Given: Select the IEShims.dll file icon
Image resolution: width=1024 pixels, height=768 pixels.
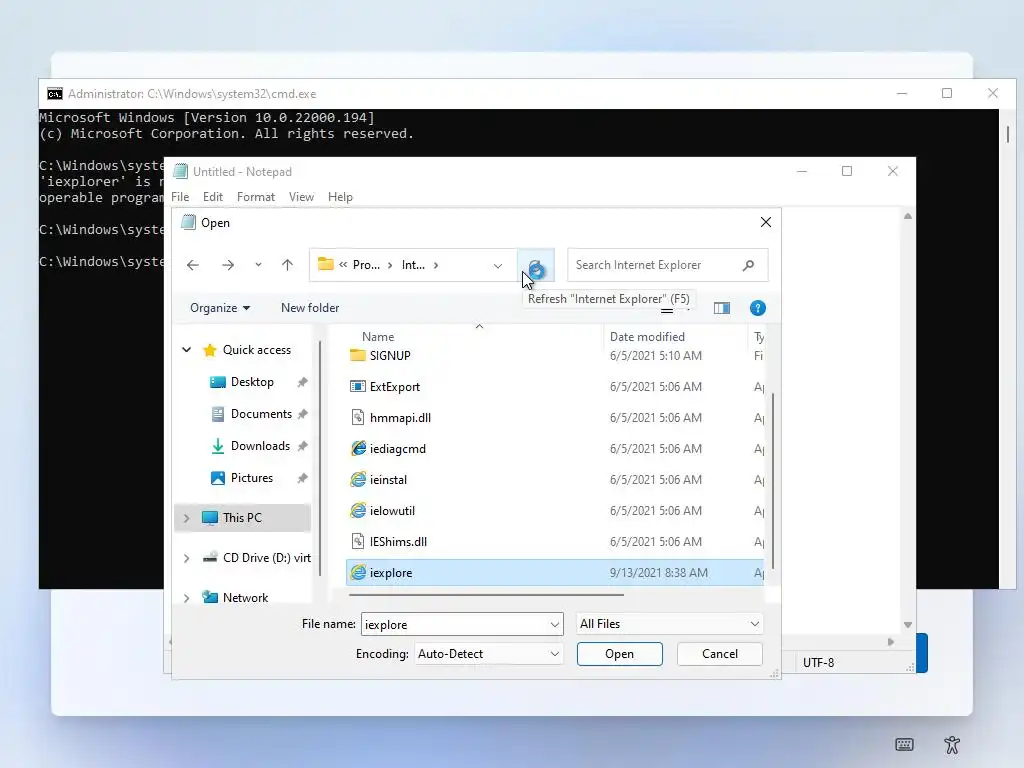Looking at the screenshot, I should point(357,541).
